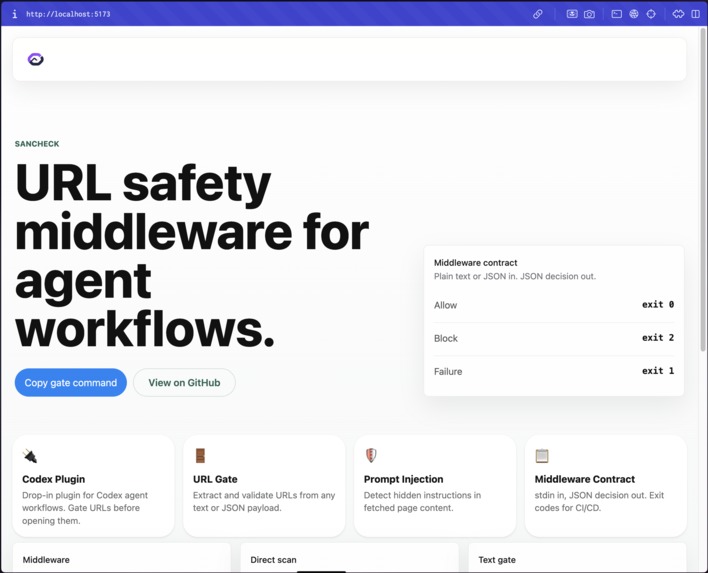Select the Prompt Injection card title
This screenshot has height=573, width=708.
click(x=404, y=479)
